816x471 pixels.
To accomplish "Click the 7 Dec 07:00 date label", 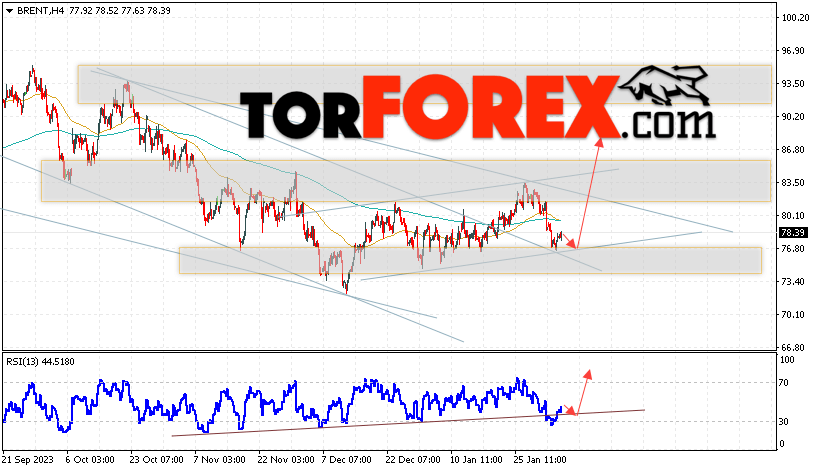I will point(346,460).
